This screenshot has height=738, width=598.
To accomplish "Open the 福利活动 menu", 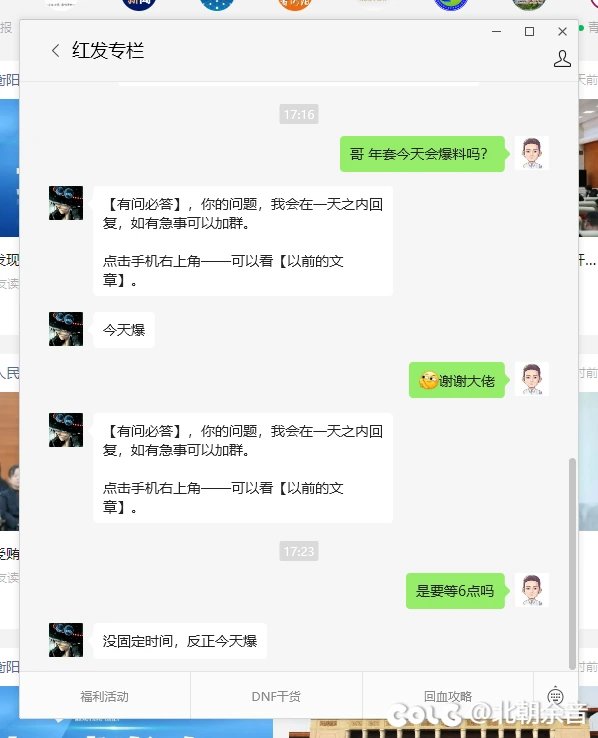I will [104, 696].
